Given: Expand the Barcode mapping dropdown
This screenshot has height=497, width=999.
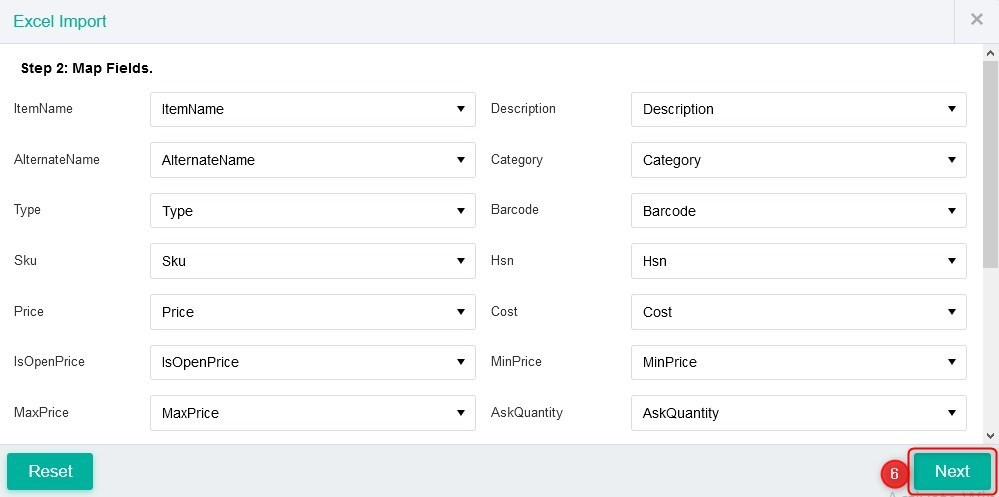Looking at the screenshot, I should (798, 211).
